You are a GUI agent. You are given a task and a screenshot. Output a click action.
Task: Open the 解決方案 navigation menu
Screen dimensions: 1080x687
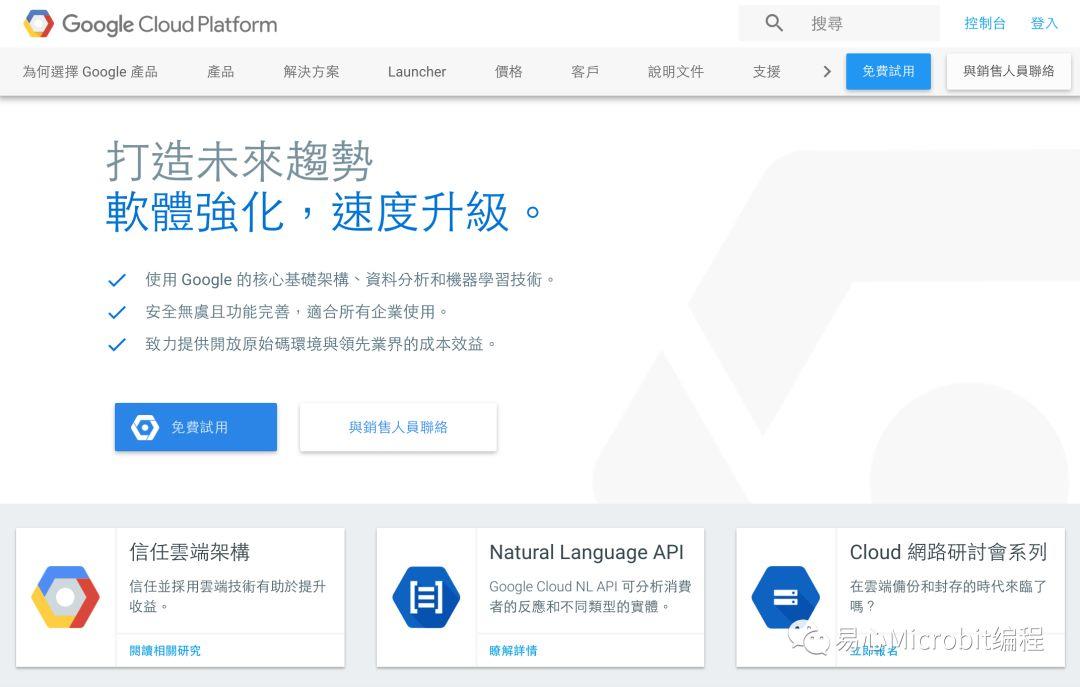click(311, 72)
